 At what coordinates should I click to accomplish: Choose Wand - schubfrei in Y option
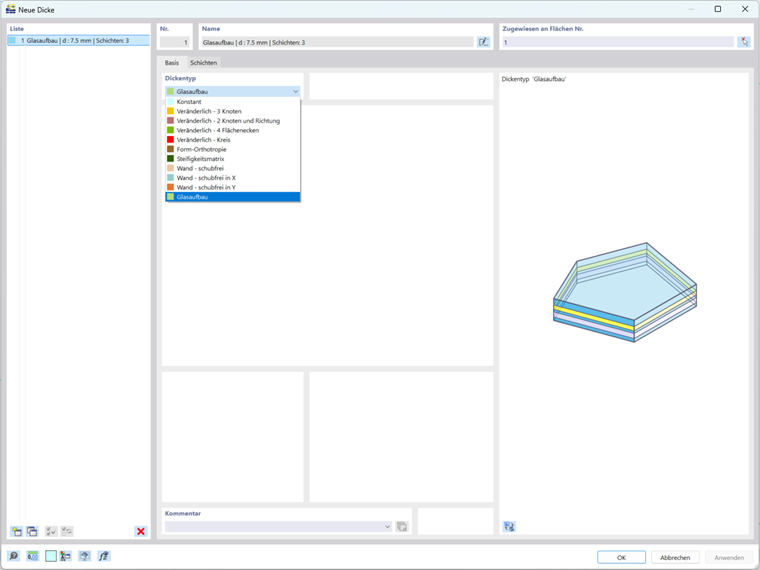click(233, 187)
